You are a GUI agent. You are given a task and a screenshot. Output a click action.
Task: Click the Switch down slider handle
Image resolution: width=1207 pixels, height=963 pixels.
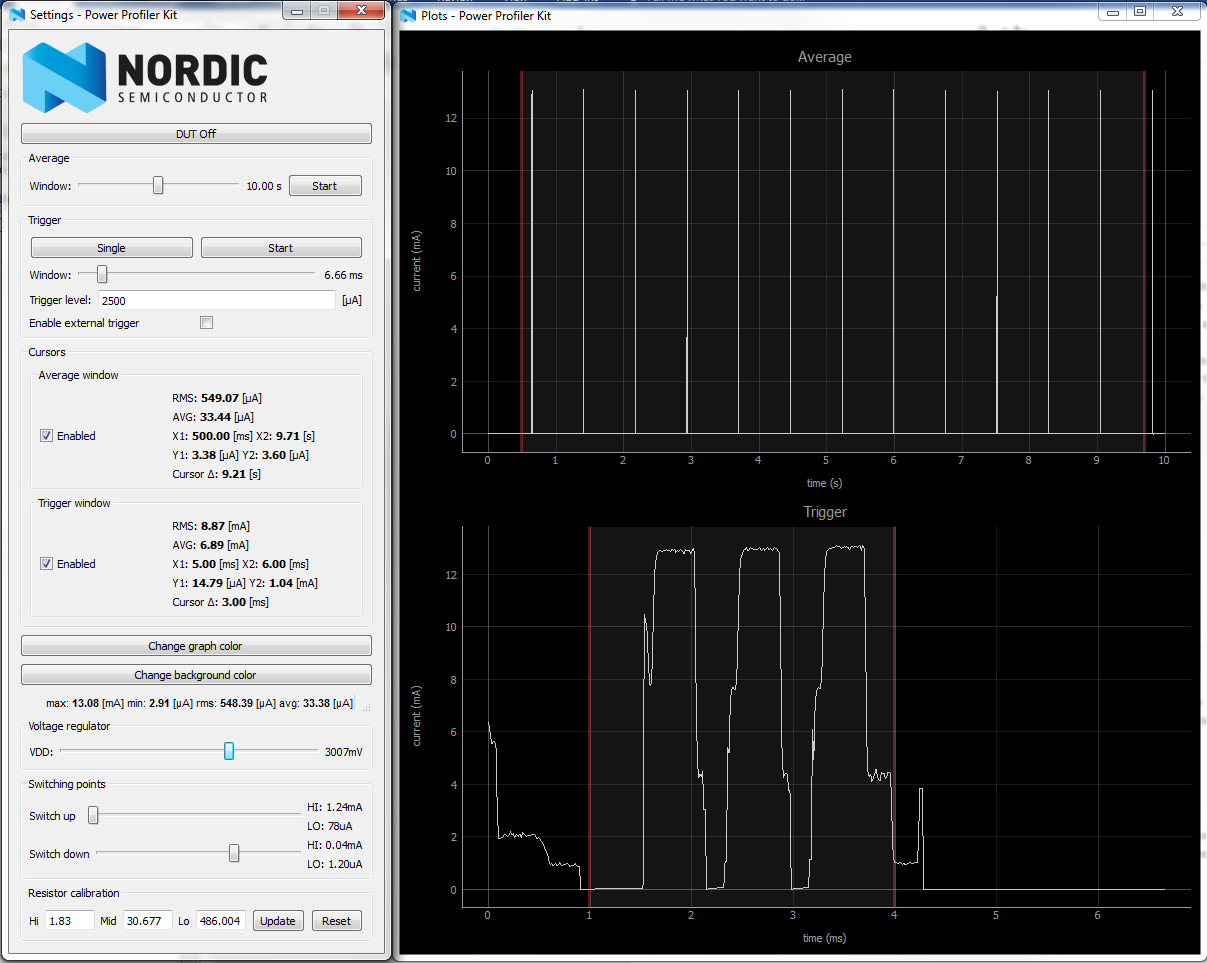pyautogui.click(x=234, y=853)
